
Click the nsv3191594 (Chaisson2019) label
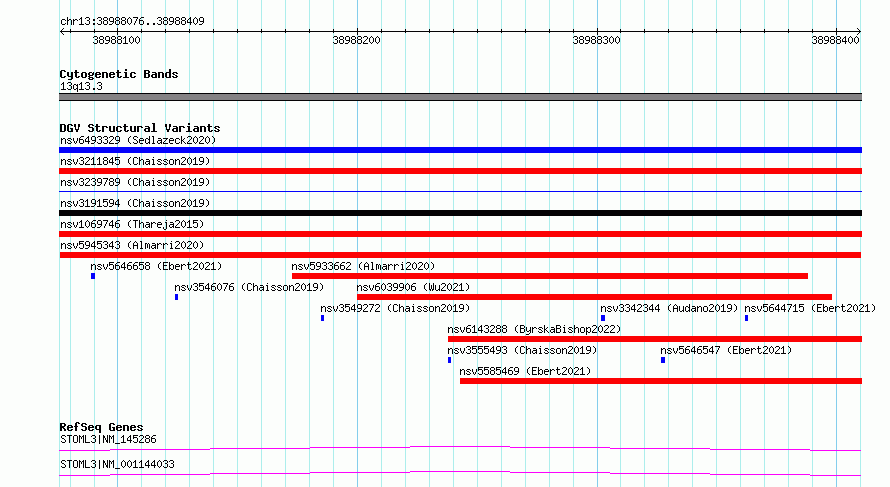click(x=135, y=203)
